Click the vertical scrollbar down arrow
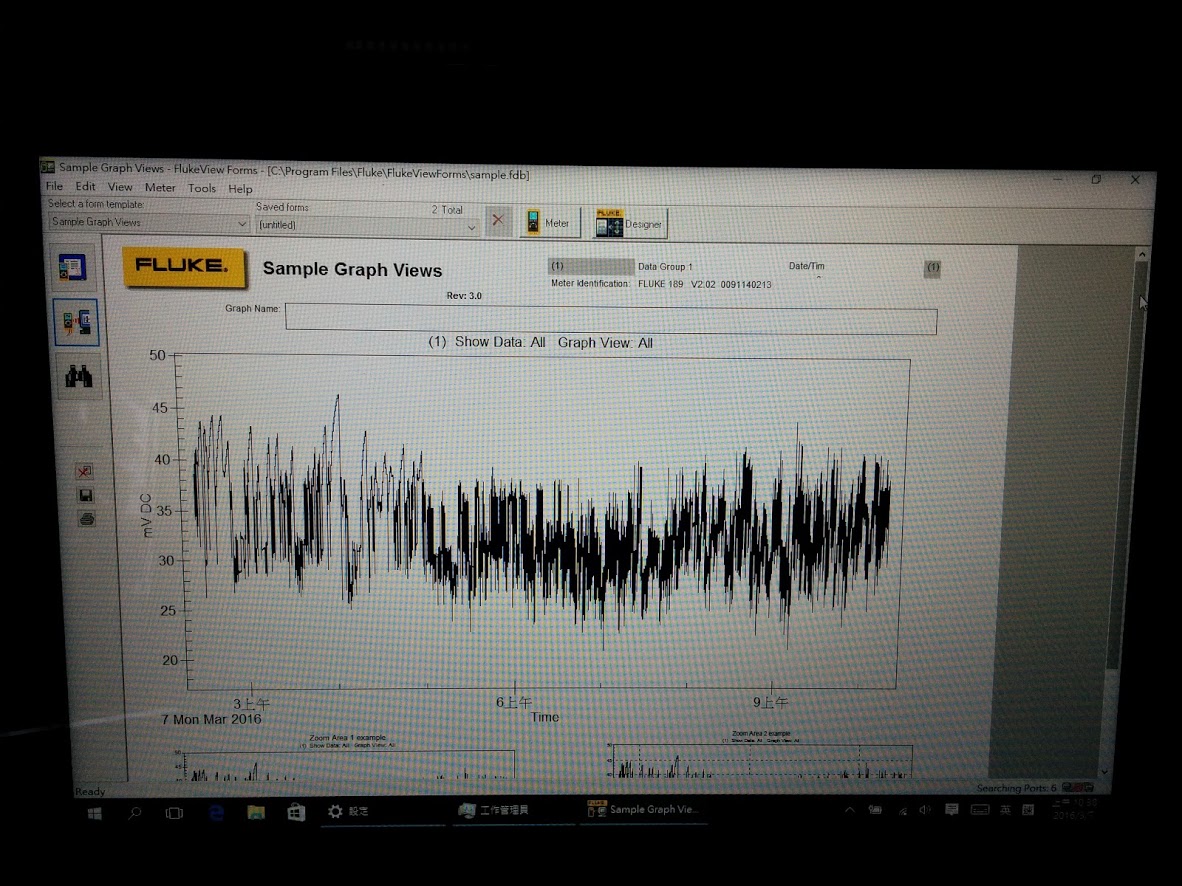1182x886 pixels. (x=1104, y=771)
